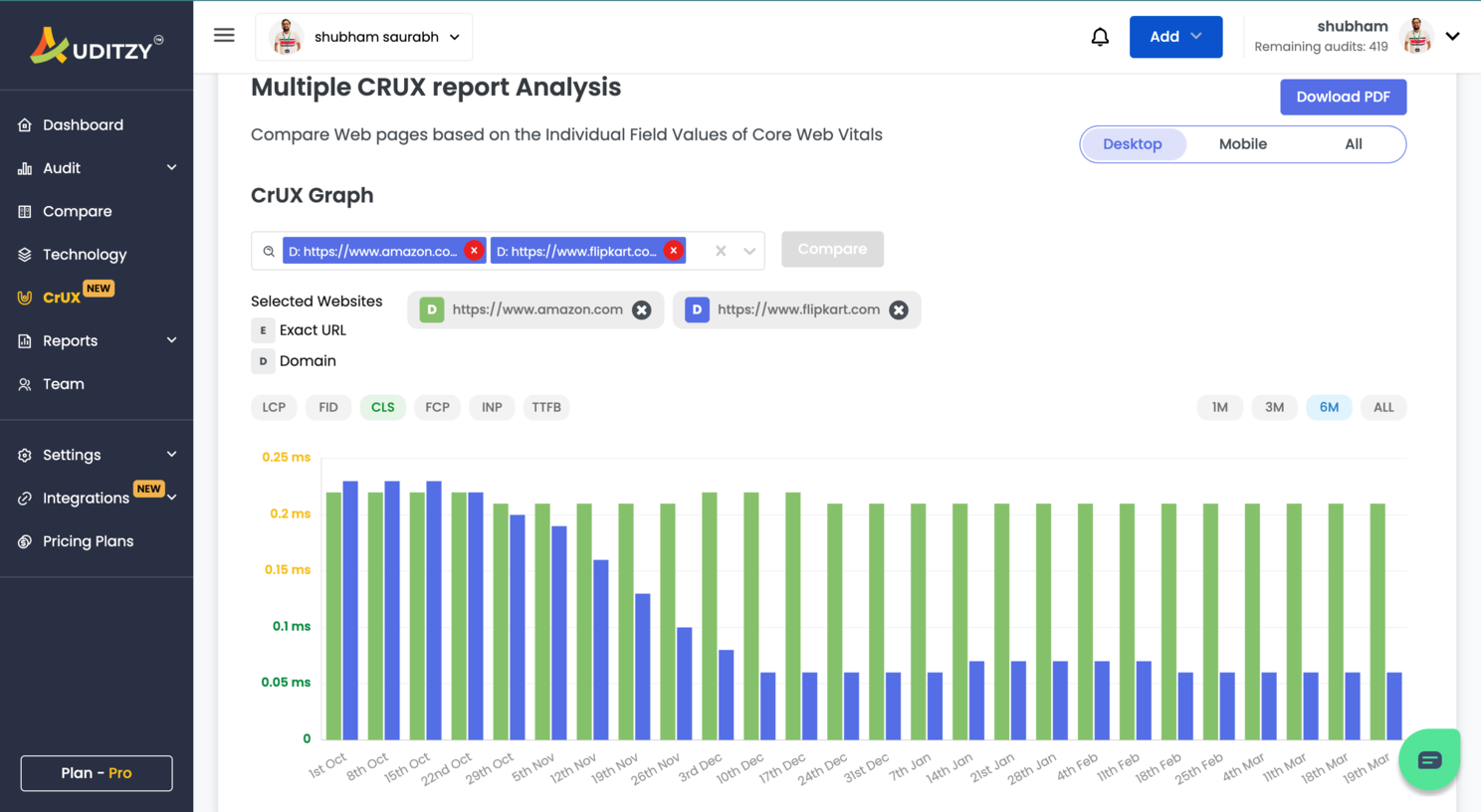Viewport: 1481px width, 812px height.
Task: Remove flipkart tag with red X
Action: pos(674,251)
